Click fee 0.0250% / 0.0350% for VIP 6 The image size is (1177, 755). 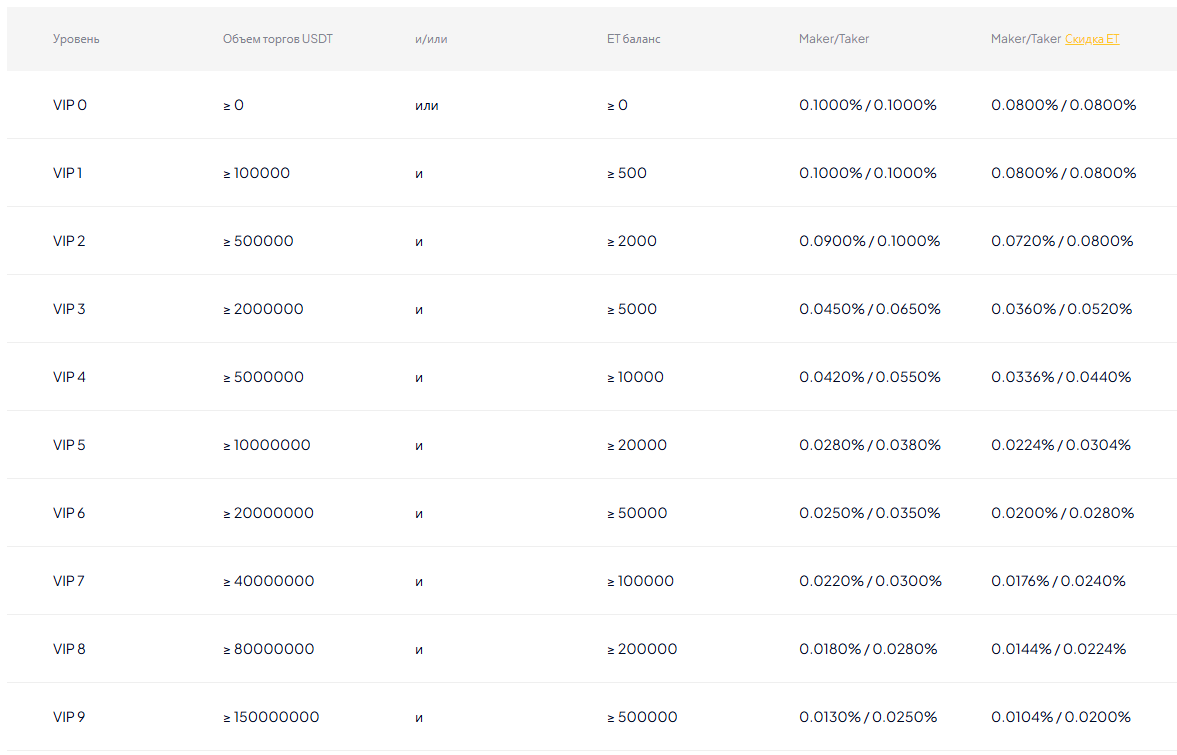coord(869,513)
